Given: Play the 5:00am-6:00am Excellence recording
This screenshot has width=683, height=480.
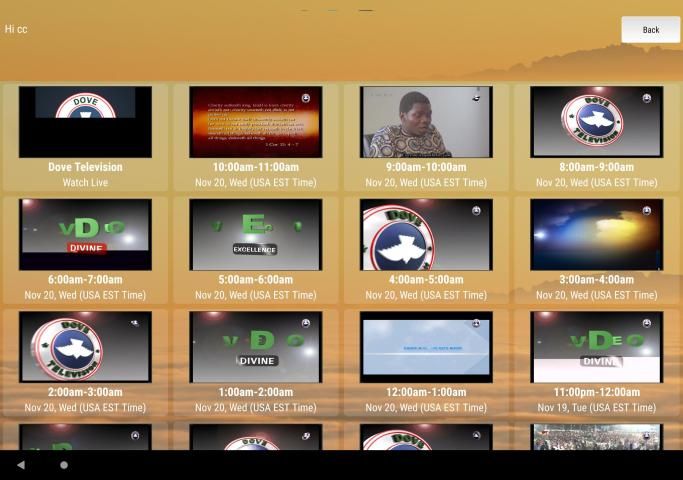Looking at the screenshot, I should click(x=256, y=234).
